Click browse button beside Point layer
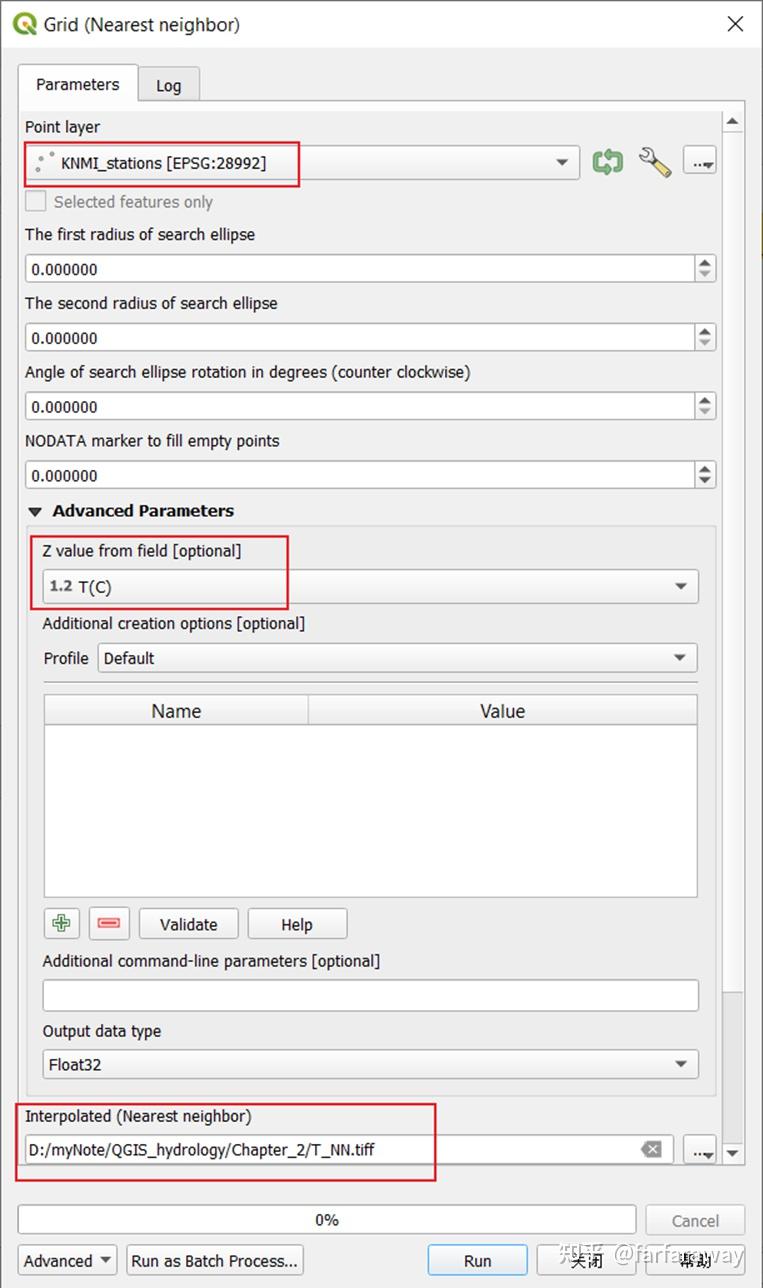This screenshot has width=763, height=1288. click(699, 162)
